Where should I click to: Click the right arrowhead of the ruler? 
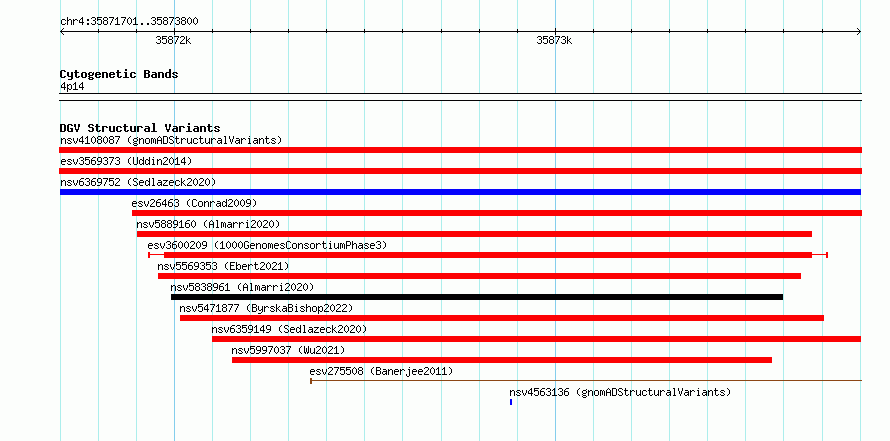pos(859,32)
